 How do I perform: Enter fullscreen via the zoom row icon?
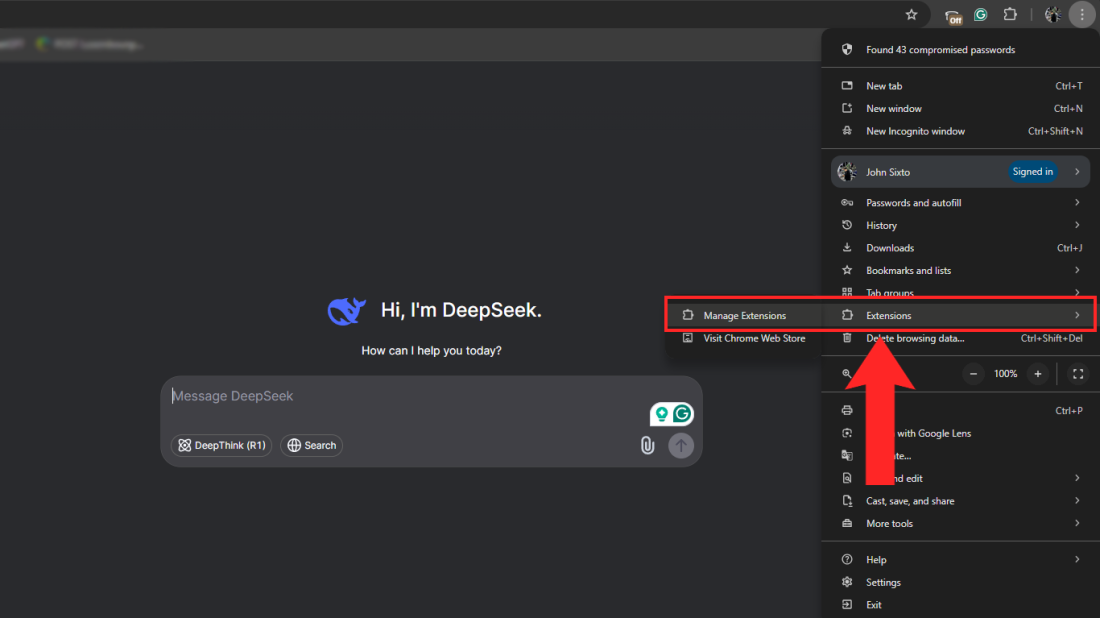(1078, 373)
